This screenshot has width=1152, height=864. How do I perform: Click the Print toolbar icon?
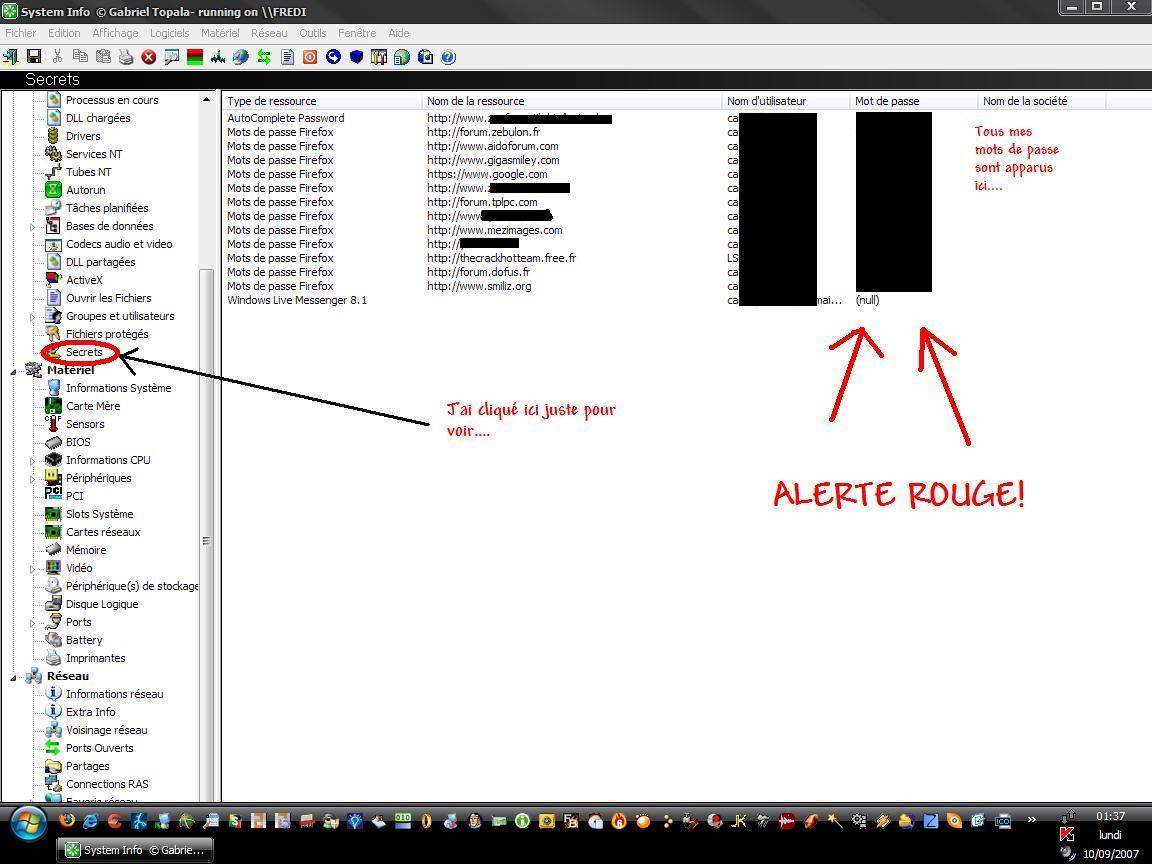coord(126,57)
